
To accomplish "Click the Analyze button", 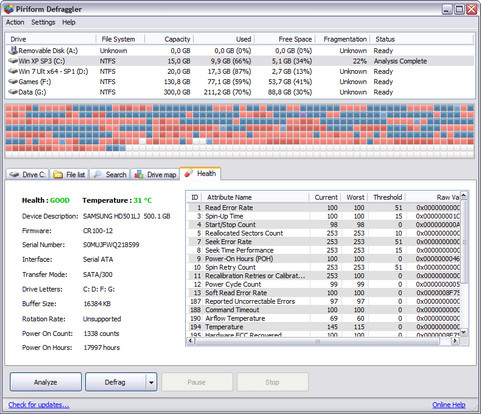I will [46, 382].
